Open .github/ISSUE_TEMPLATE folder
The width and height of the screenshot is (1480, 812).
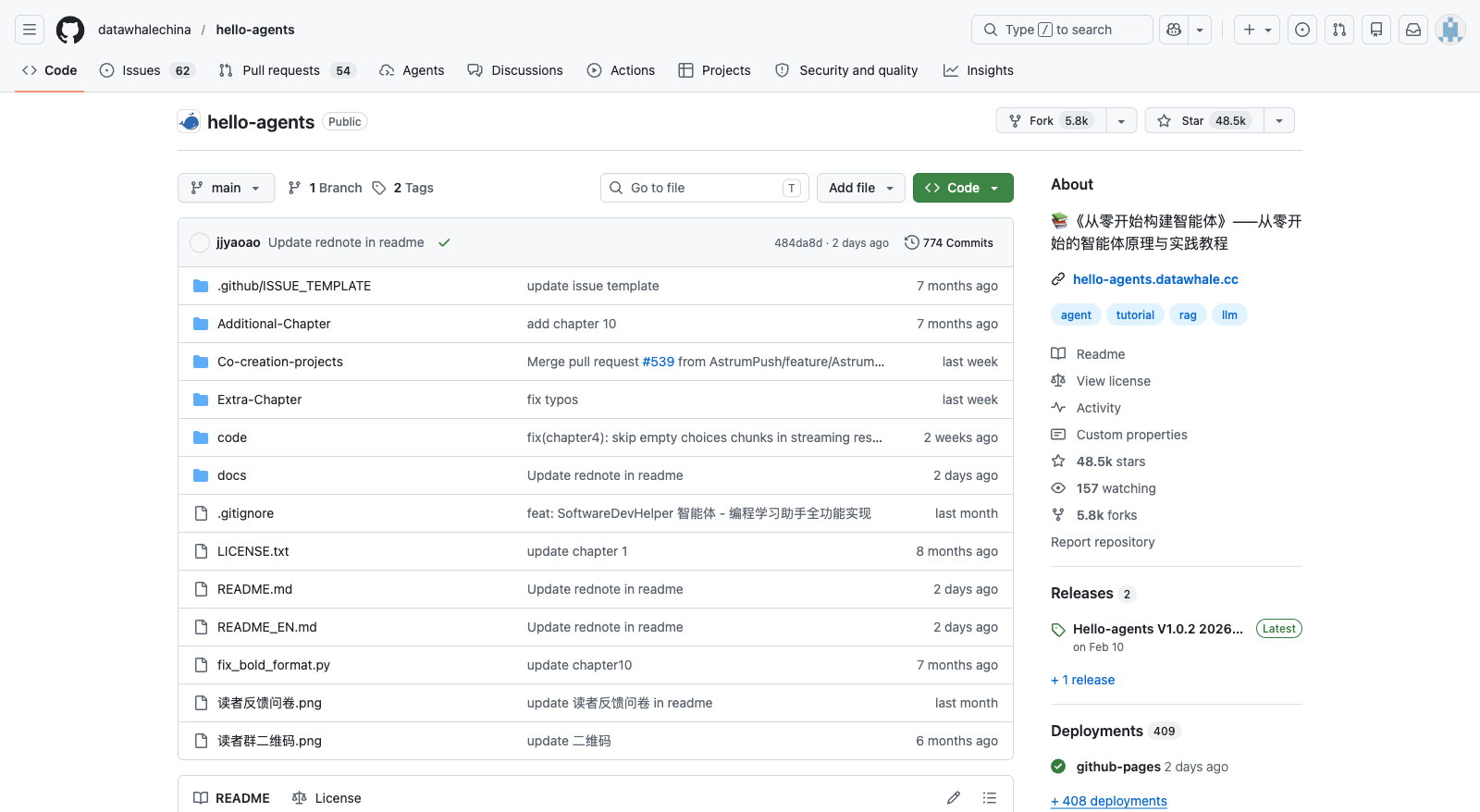(x=294, y=286)
